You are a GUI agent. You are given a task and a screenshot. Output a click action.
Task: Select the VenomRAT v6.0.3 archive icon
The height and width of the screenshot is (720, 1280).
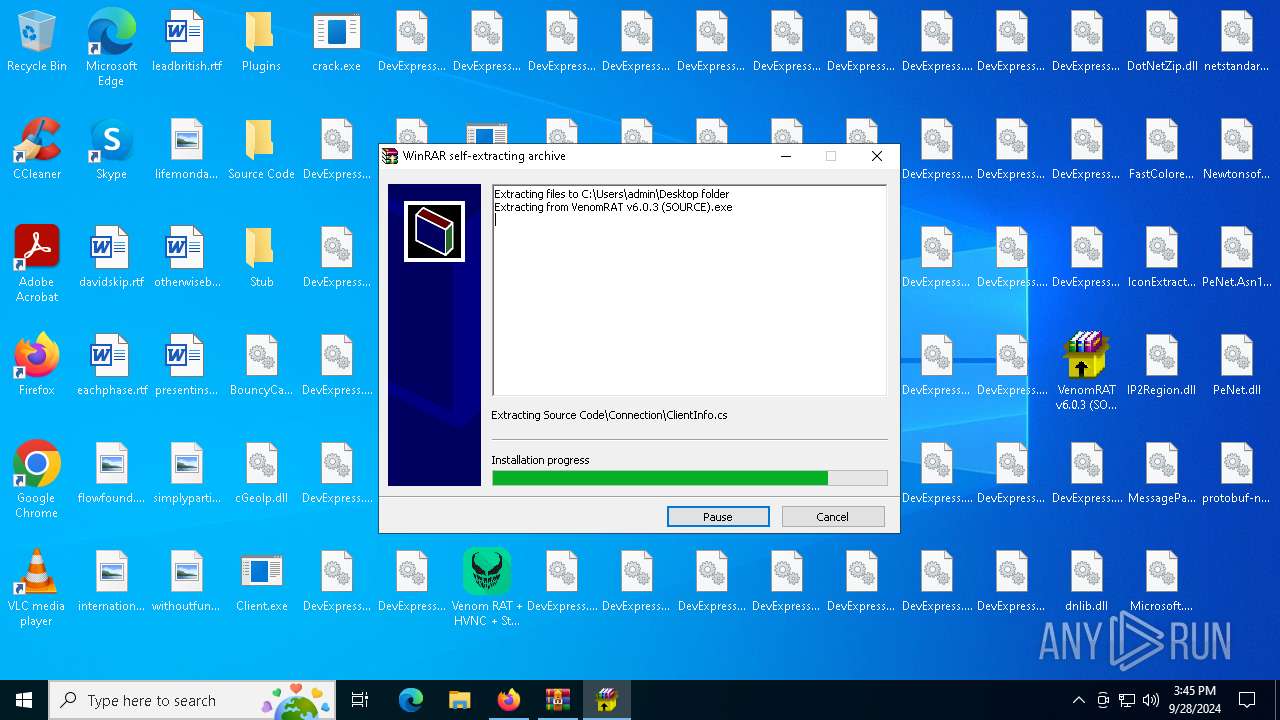(x=1086, y=372)
